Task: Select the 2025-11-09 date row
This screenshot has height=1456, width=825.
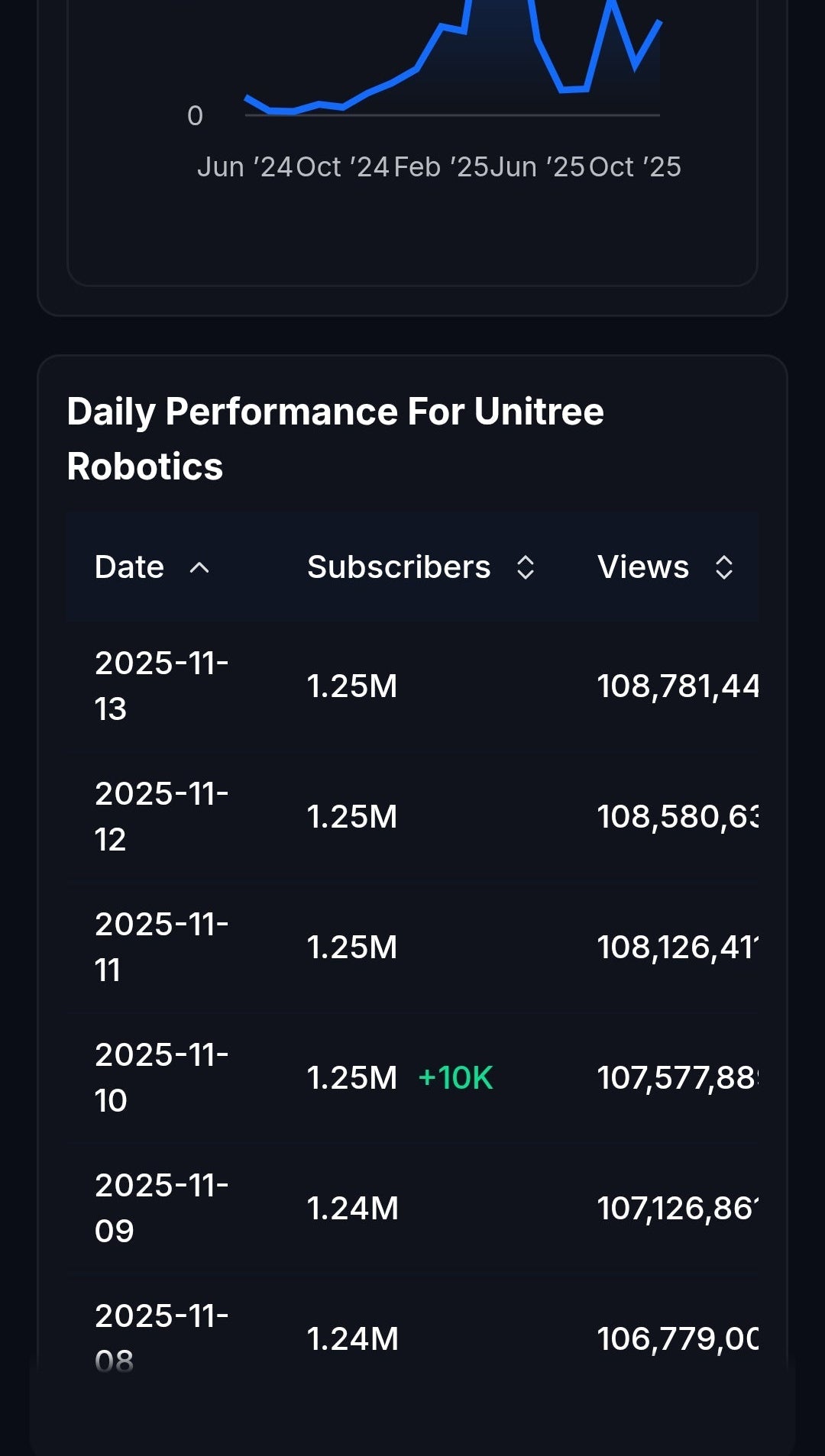Action: 161,1208
